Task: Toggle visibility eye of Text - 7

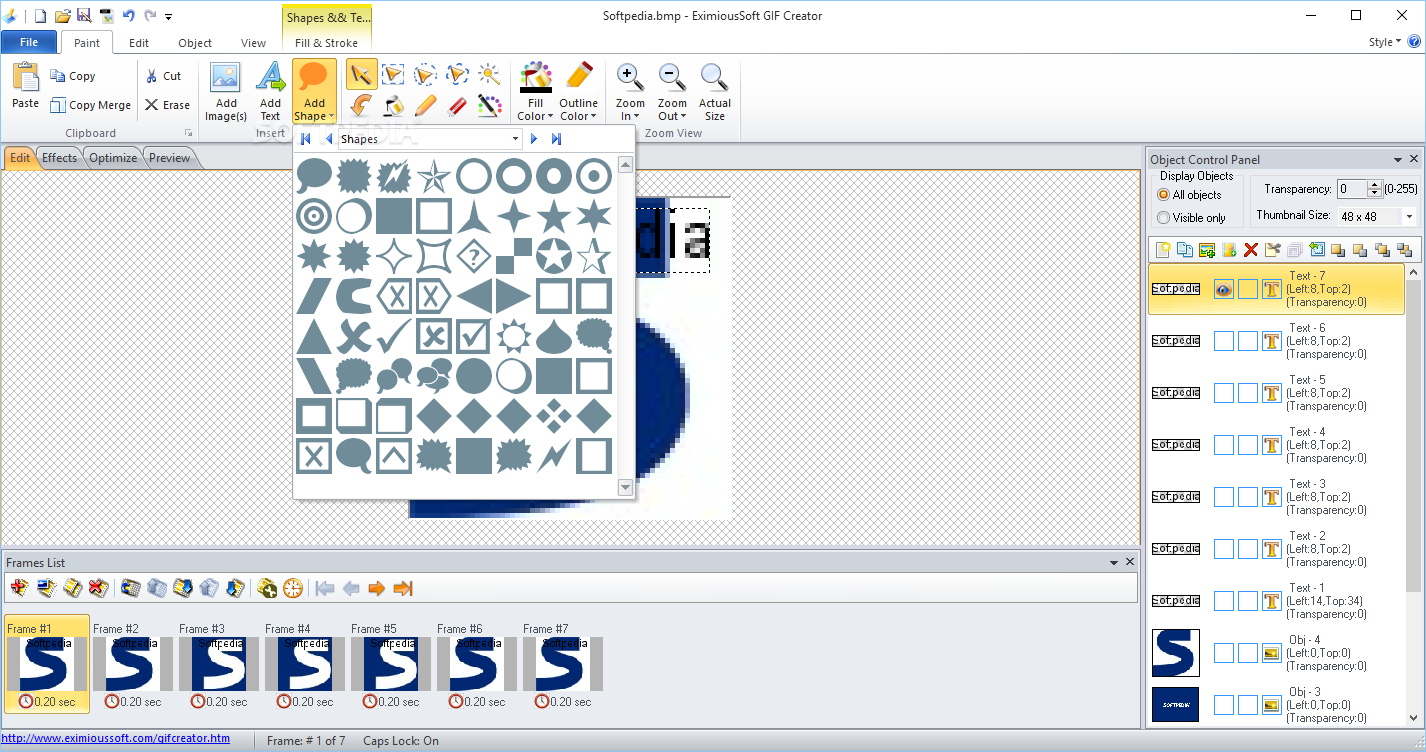Action: (1224, 289)
